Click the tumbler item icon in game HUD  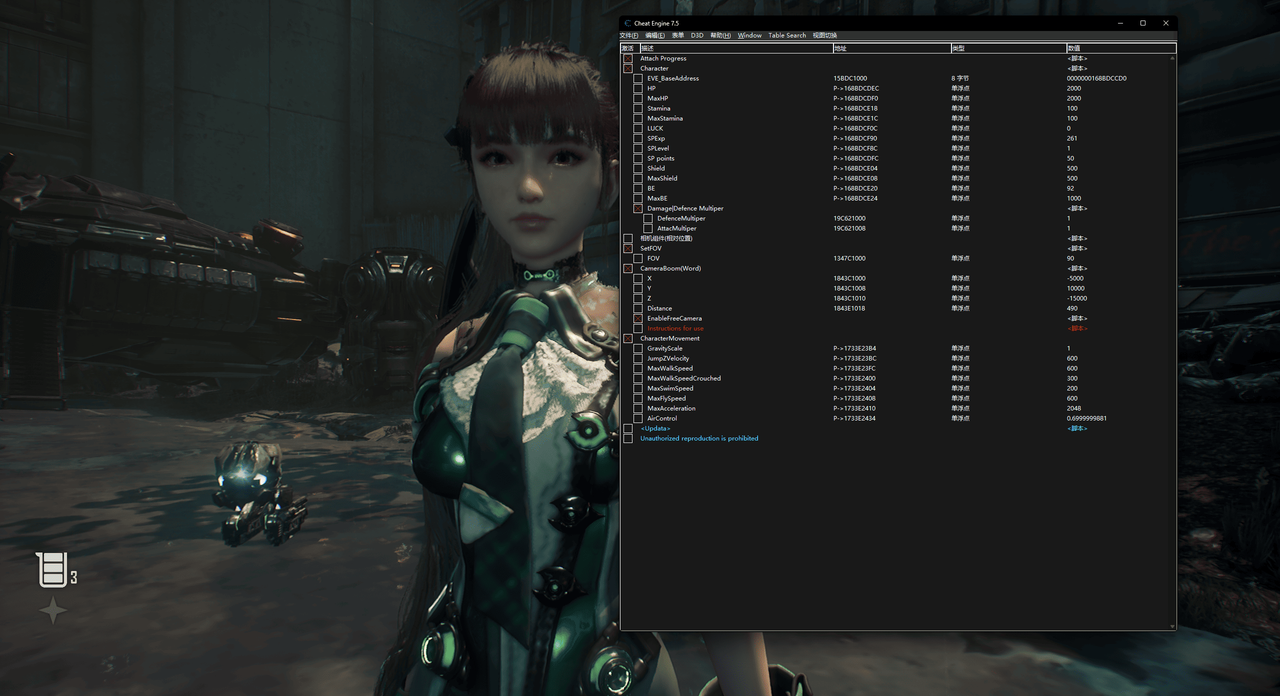[53, 569]
